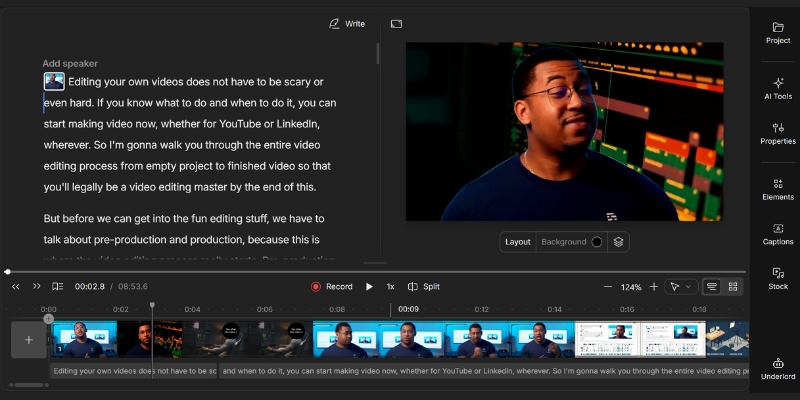Zoom in the timeline with plus
Image resolution: width=800 pixels, height=400 pixels.
pos(654,287)
